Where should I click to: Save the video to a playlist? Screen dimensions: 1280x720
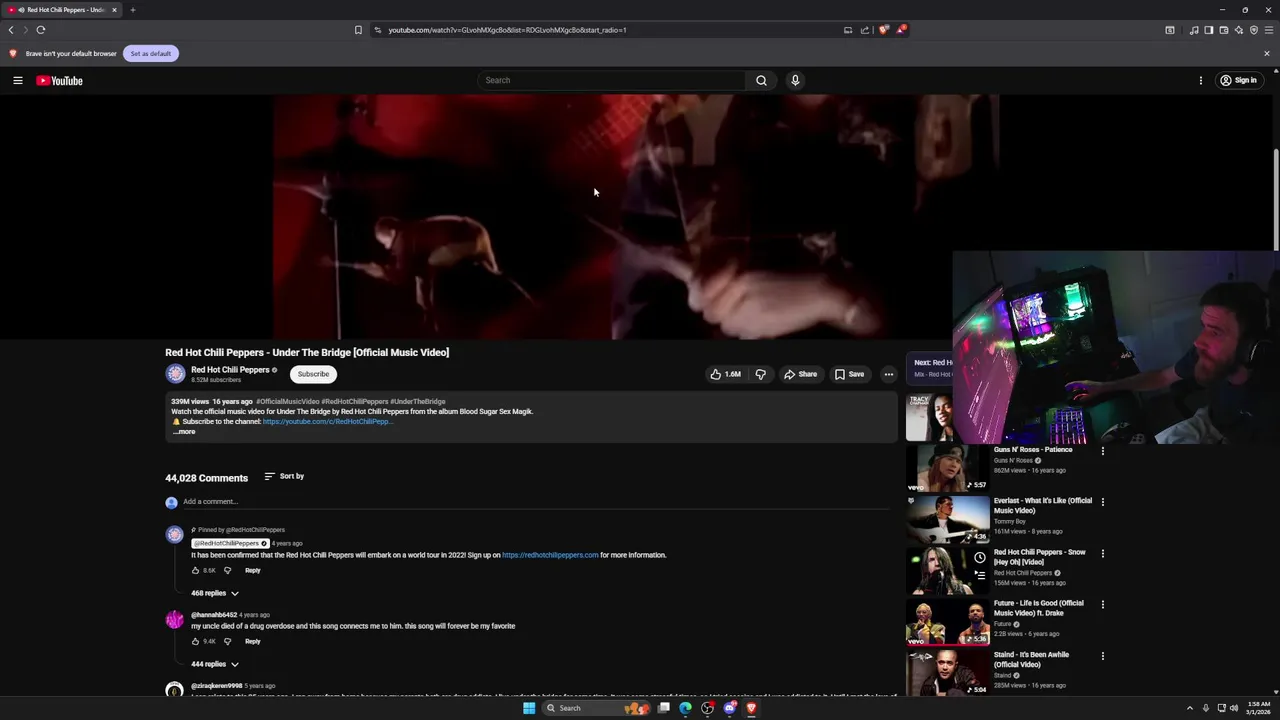pos(849,374)
